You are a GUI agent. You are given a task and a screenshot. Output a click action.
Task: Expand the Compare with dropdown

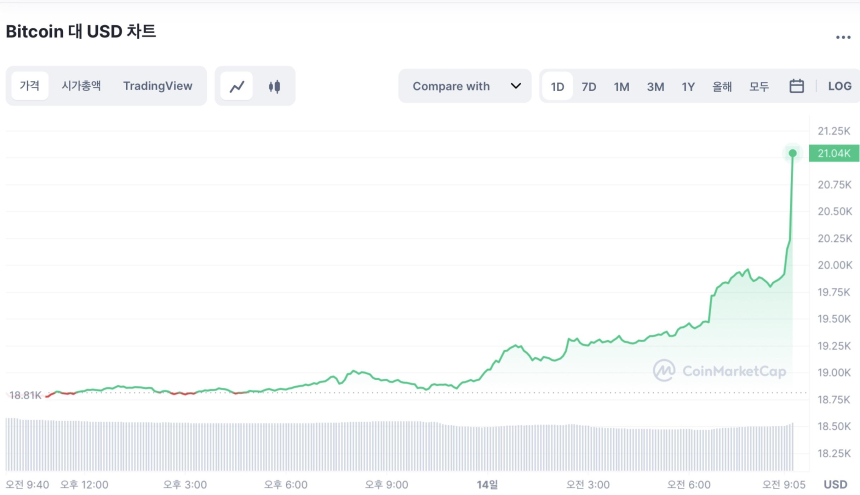(x=465, y=86)
